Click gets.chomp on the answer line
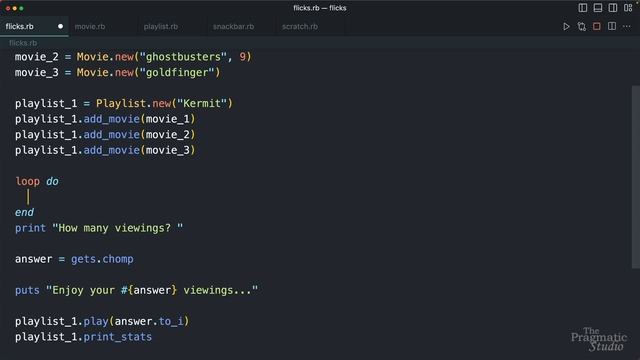640x360 pixels. tap(102, 259)
